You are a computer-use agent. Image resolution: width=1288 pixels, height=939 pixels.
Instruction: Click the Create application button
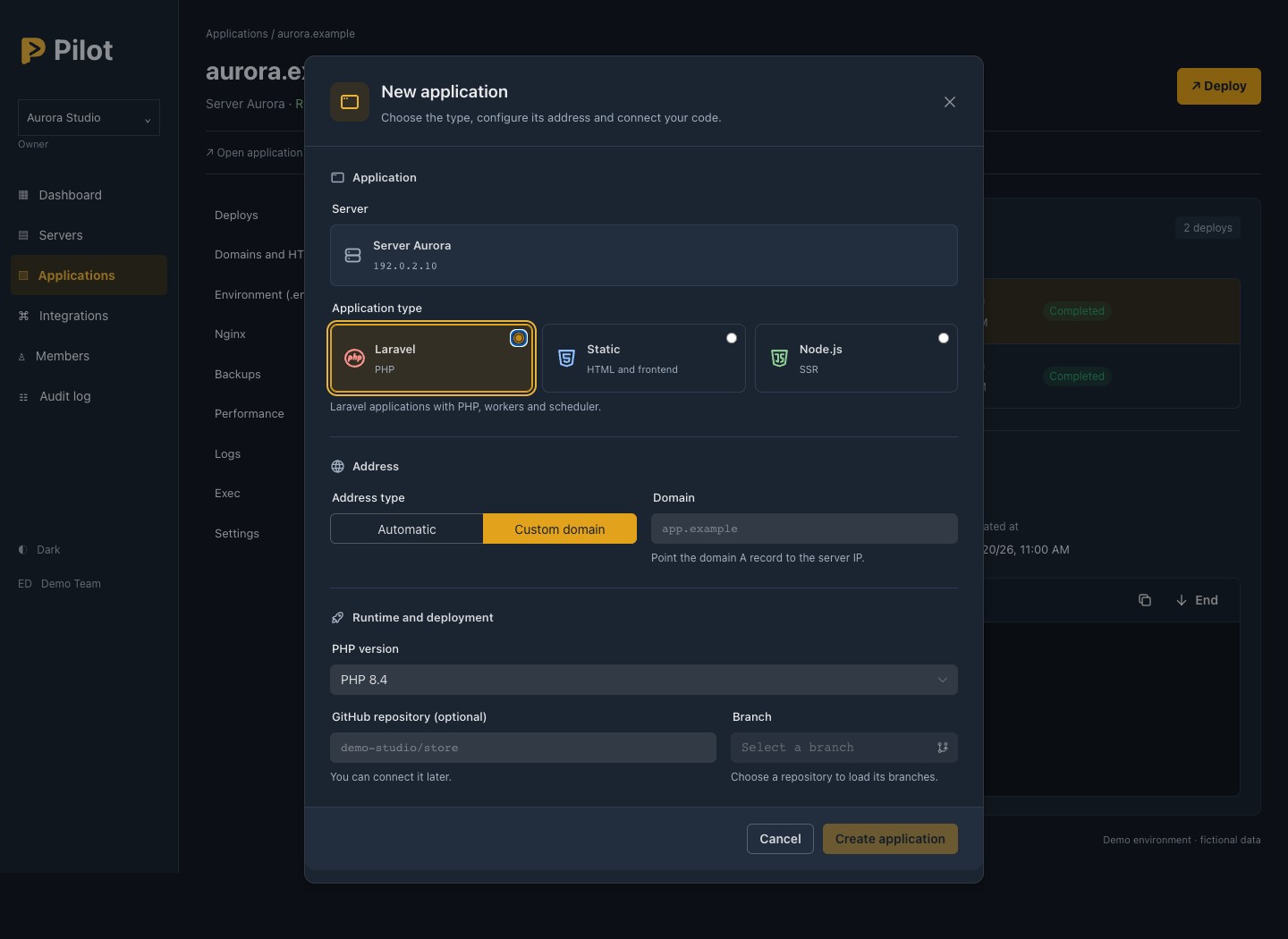point(890,839)
